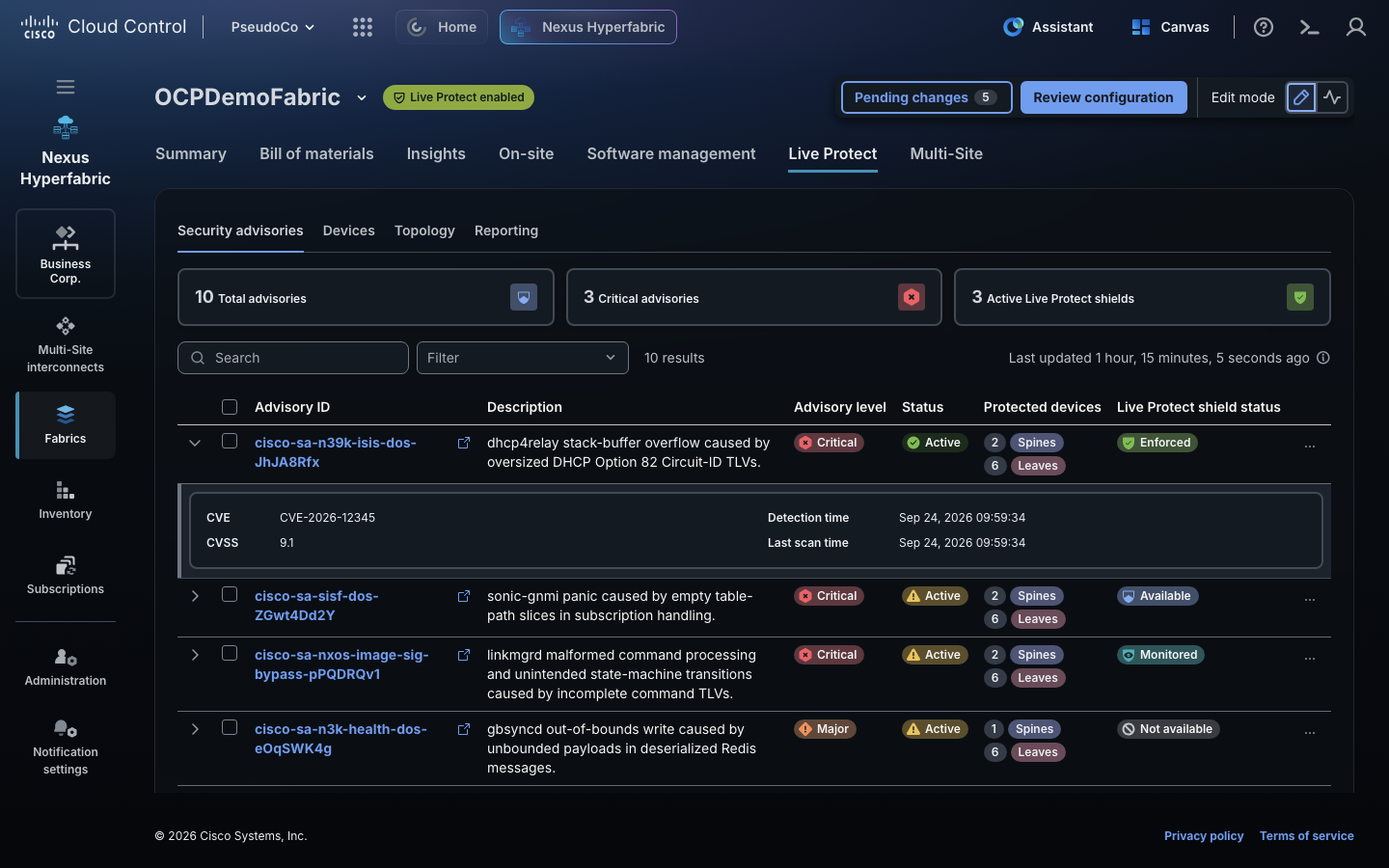Open the Filter dropdown
Screen dimensions: 1389x868
tap(523, 358)
